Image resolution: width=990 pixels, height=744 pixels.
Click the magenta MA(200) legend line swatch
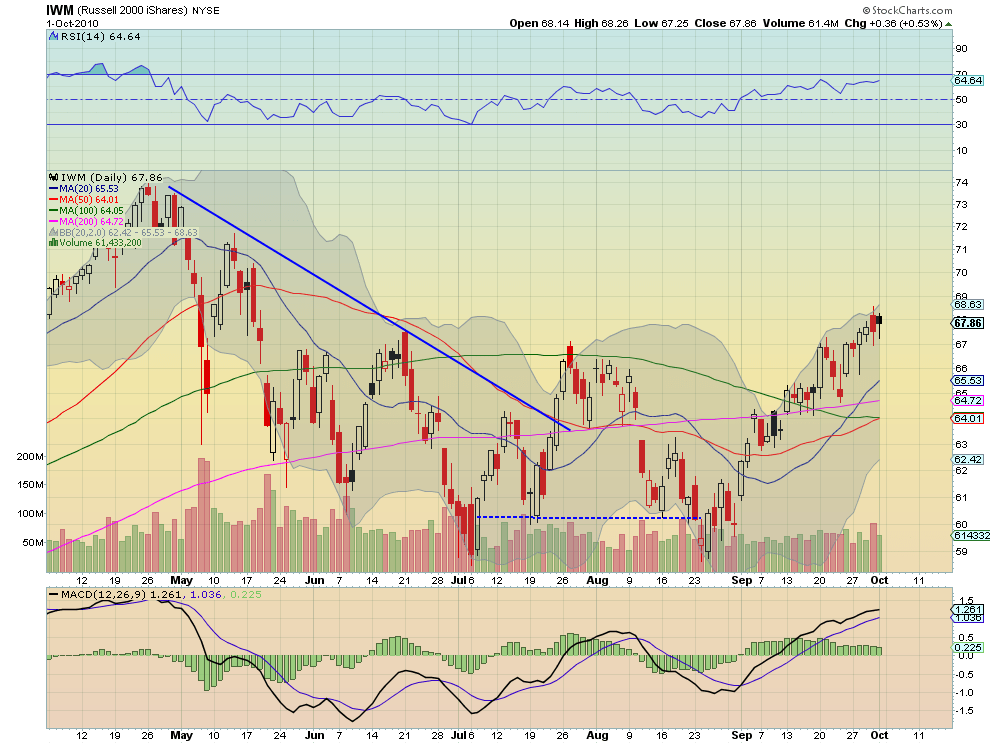pyautogui.click(x=54, y=222)
